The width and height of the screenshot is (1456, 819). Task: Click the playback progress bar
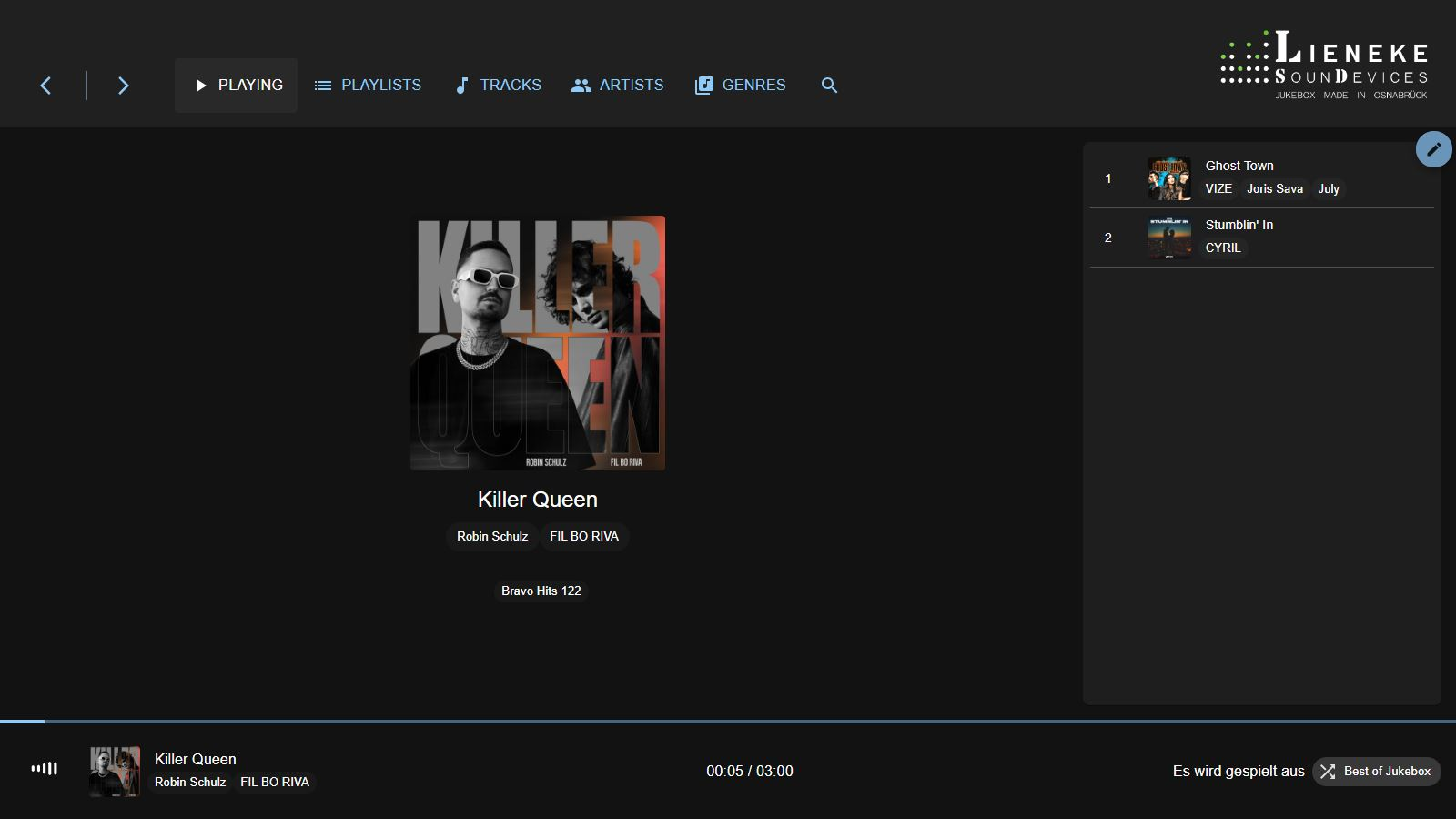tap(728, 722)
